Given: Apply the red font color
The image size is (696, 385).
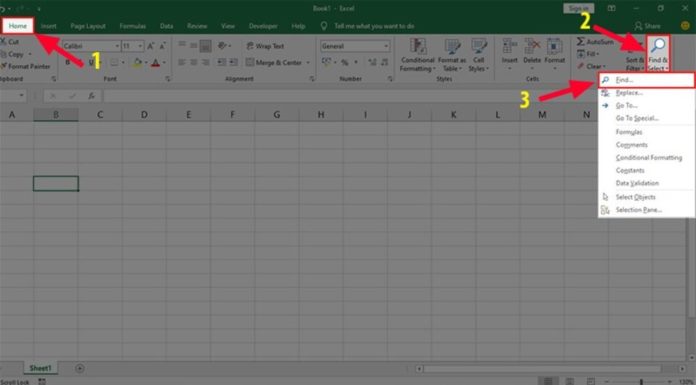Looking at the screenshot, I should [x=155, y=63].
